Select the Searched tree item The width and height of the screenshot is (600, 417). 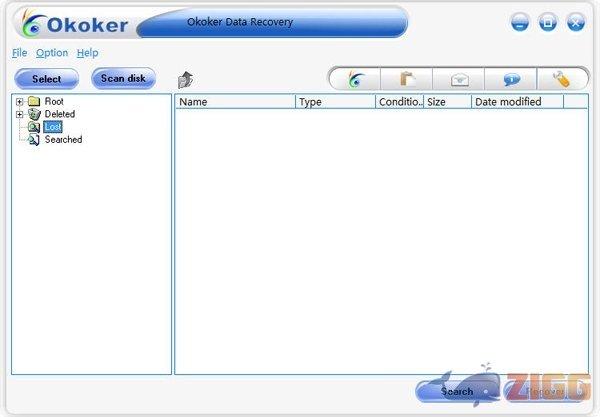[64, 140]
